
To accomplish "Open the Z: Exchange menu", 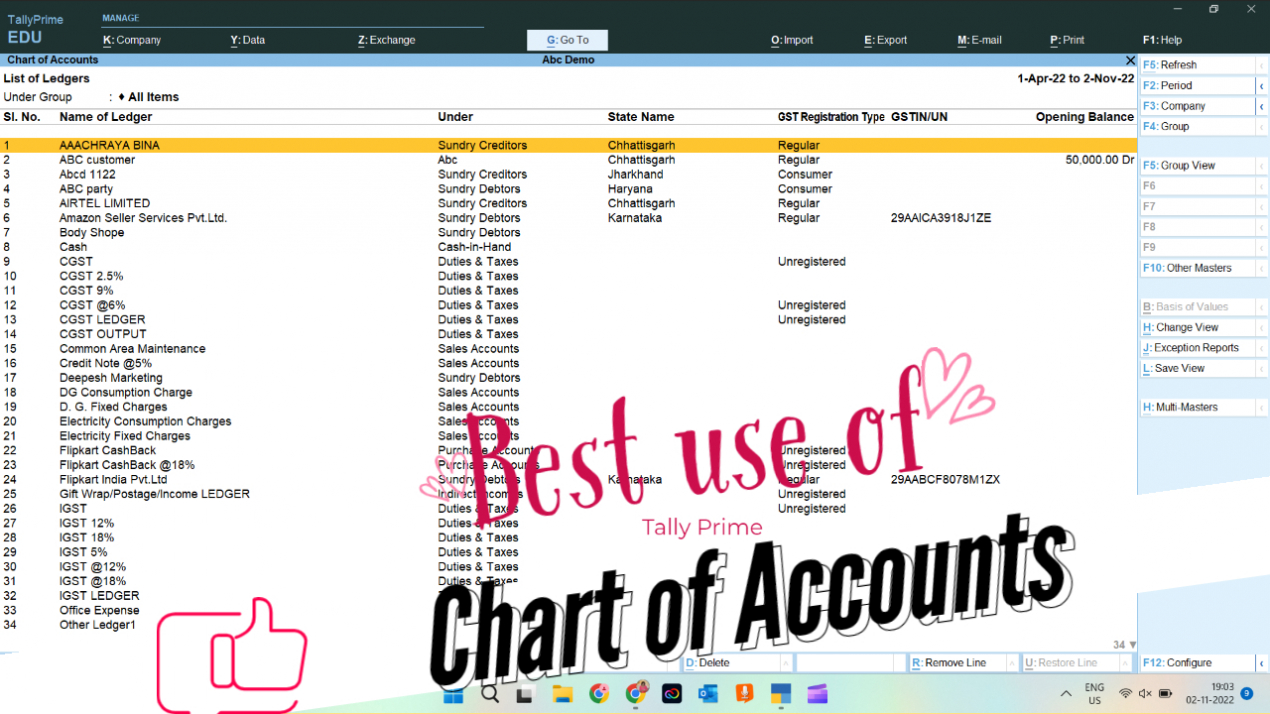I will point(388,40).
